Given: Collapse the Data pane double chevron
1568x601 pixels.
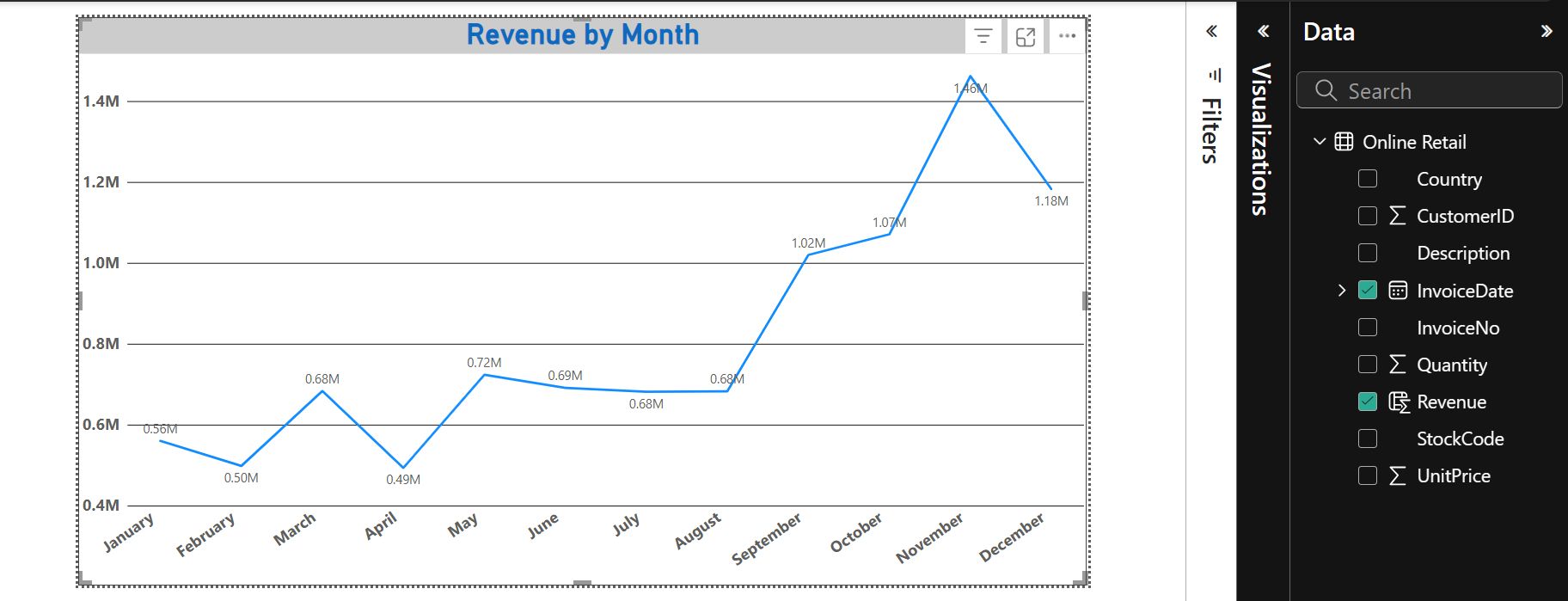Looking at the screenshot, I should pos(1547,32).
